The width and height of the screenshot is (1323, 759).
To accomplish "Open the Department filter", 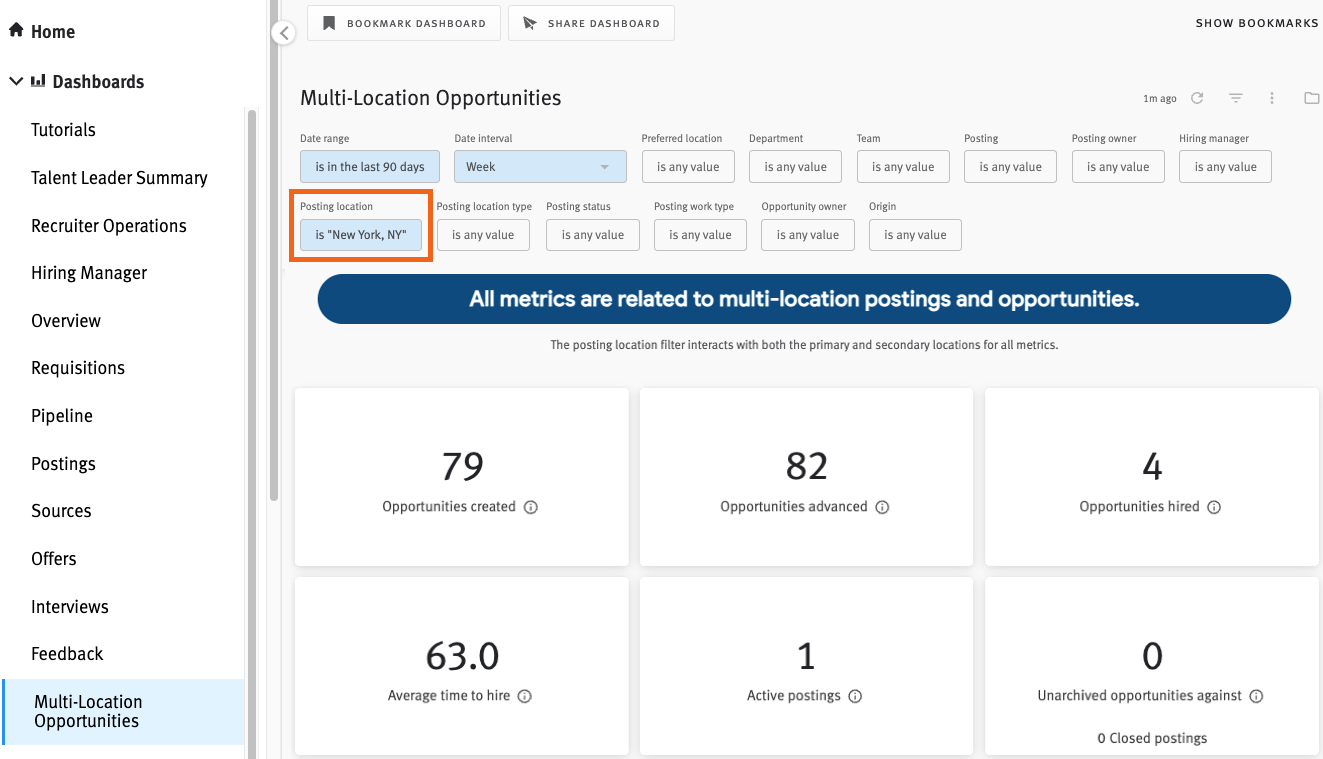I will click(795, 167).
